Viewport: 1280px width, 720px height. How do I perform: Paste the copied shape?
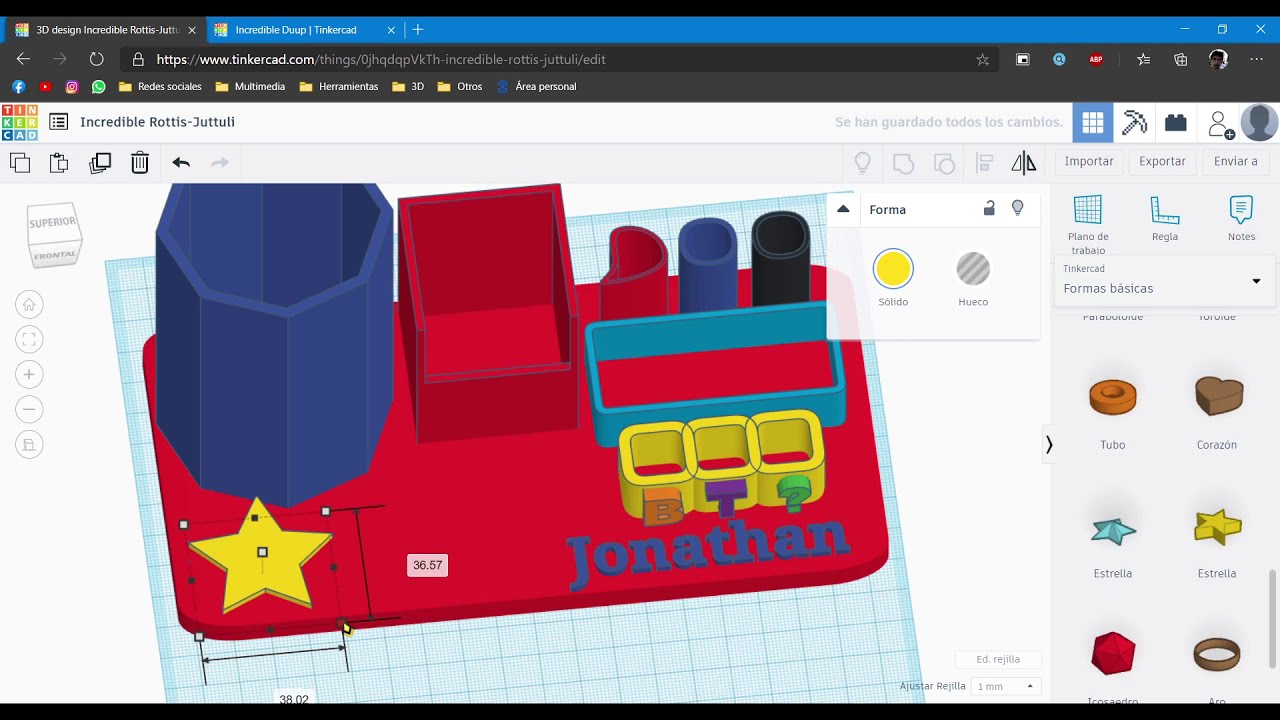[x=59, y=163]
